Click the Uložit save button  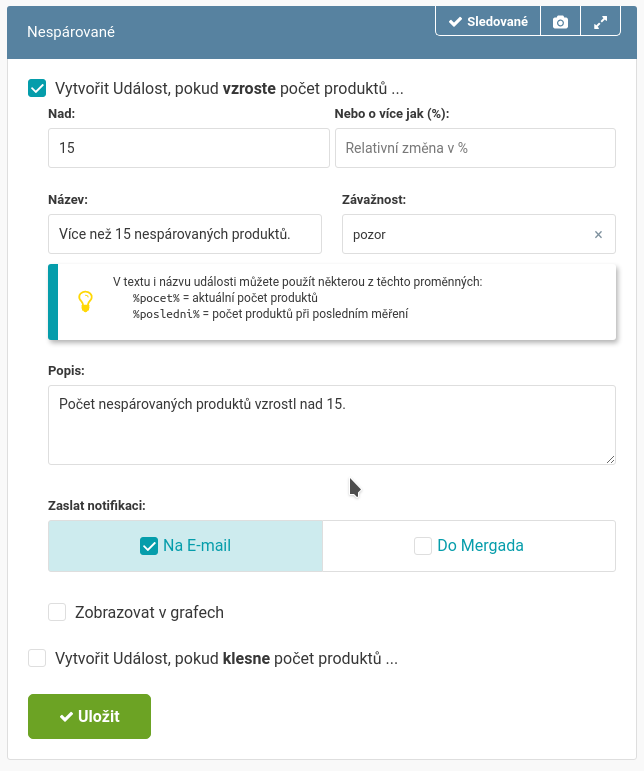[89, 716]
